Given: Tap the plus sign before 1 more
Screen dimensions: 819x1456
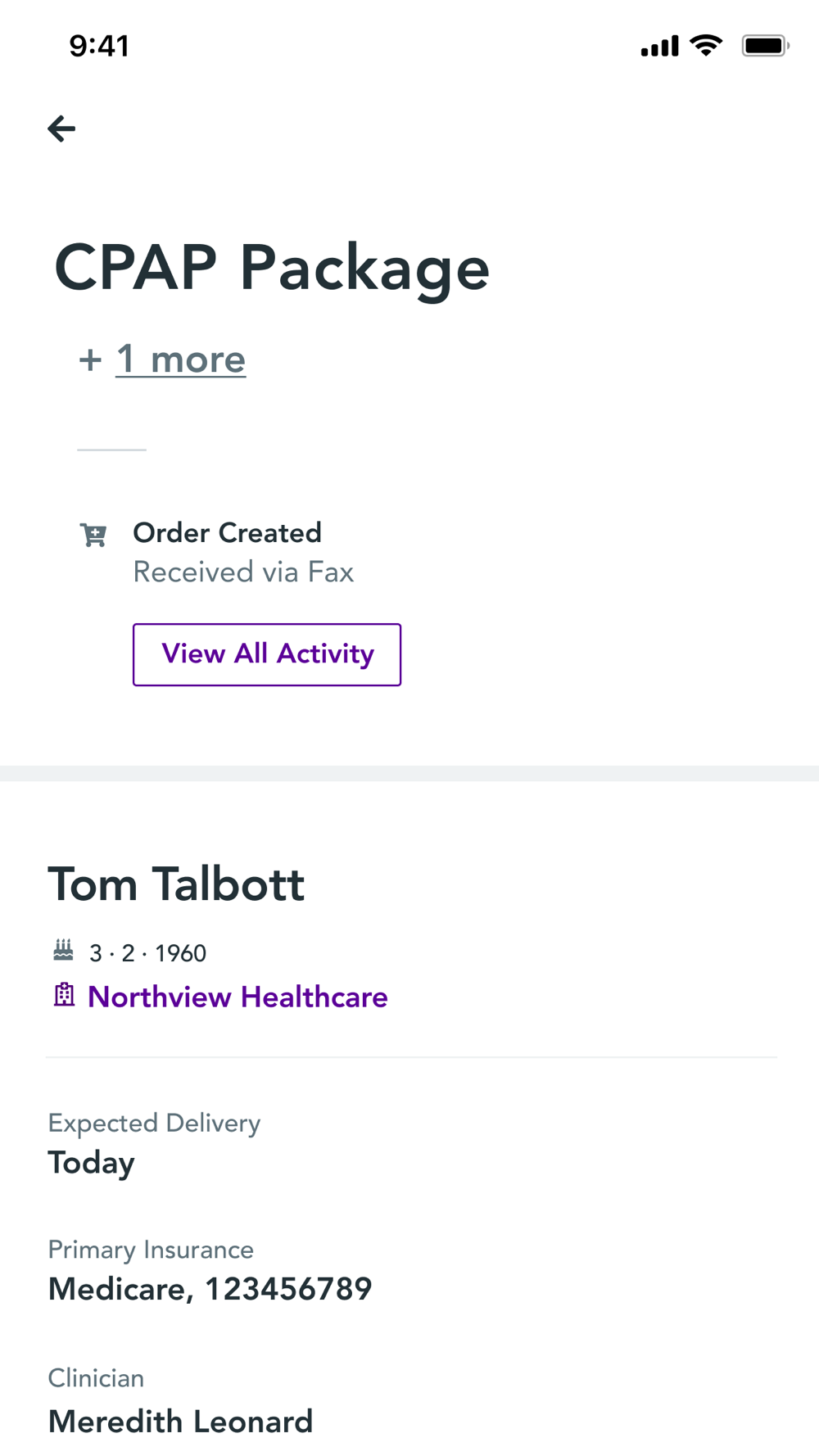Looking at the screenshot, I should click(x=90, y=359).
